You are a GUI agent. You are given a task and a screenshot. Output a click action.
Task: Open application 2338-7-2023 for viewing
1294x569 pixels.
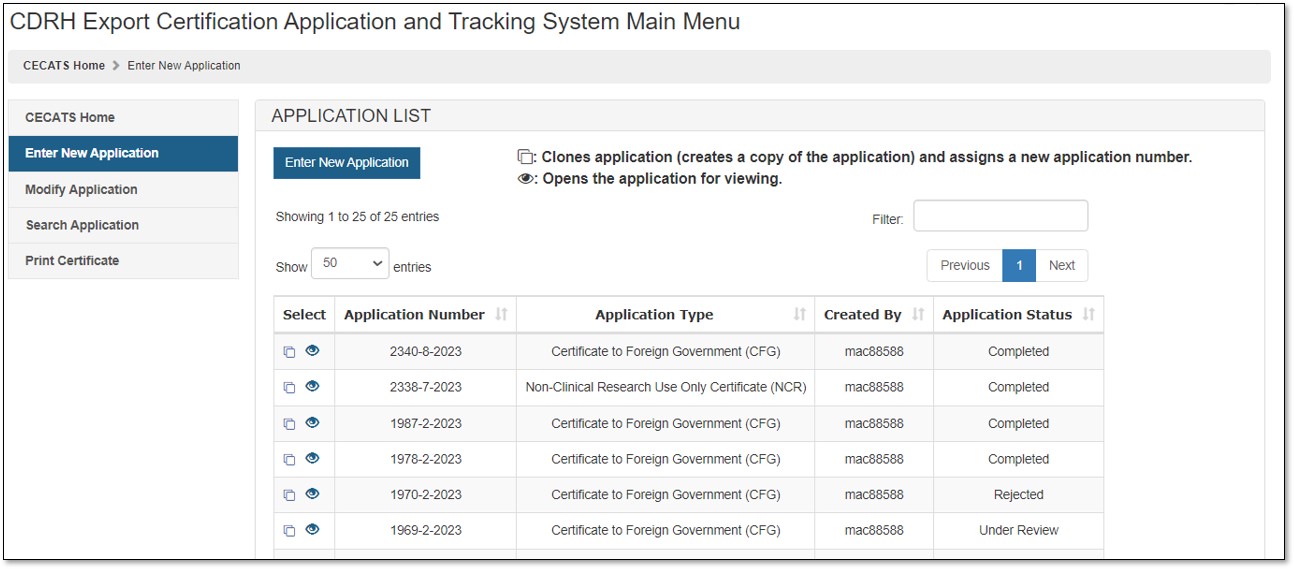(x=312, y=387)
